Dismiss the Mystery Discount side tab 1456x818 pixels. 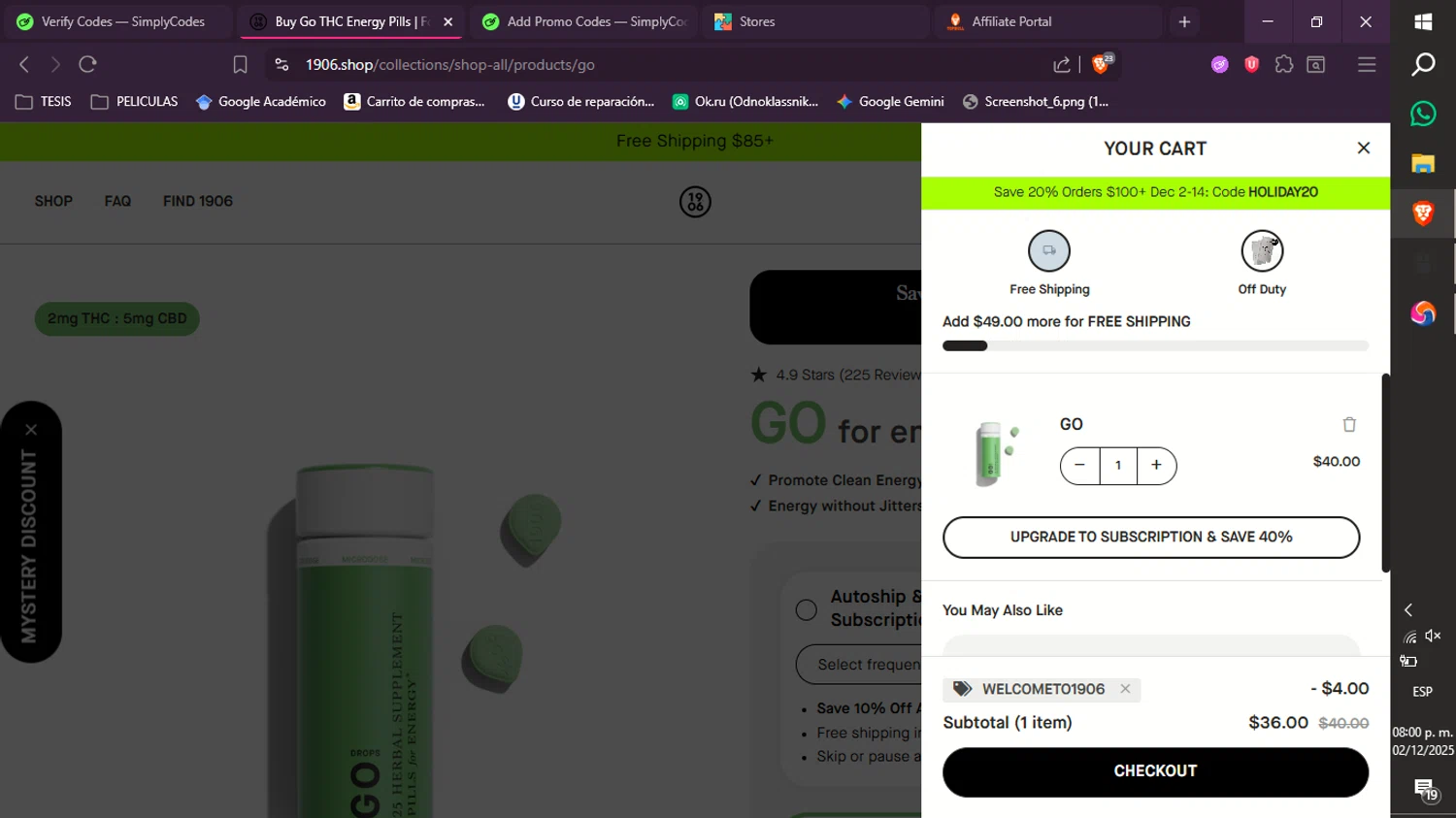pos(31,429)
